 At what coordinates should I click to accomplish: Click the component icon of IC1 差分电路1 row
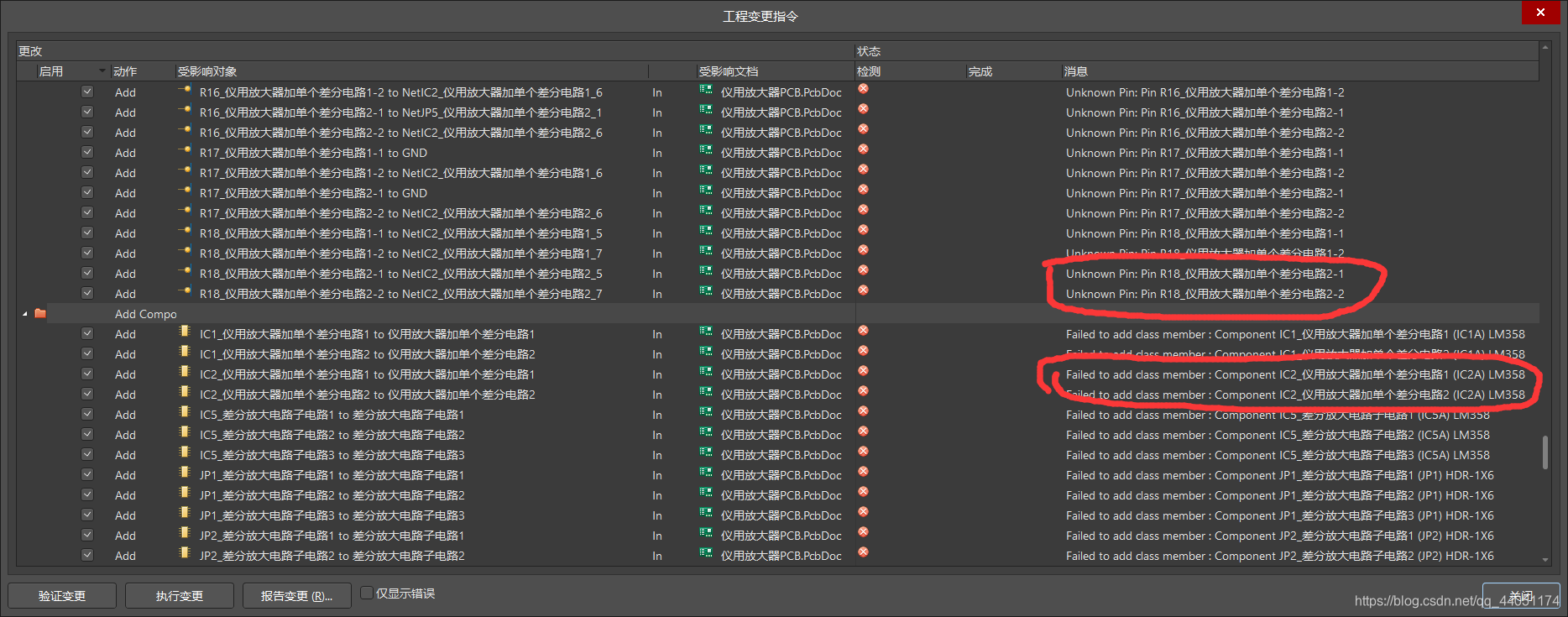click(x=185, y=332)
